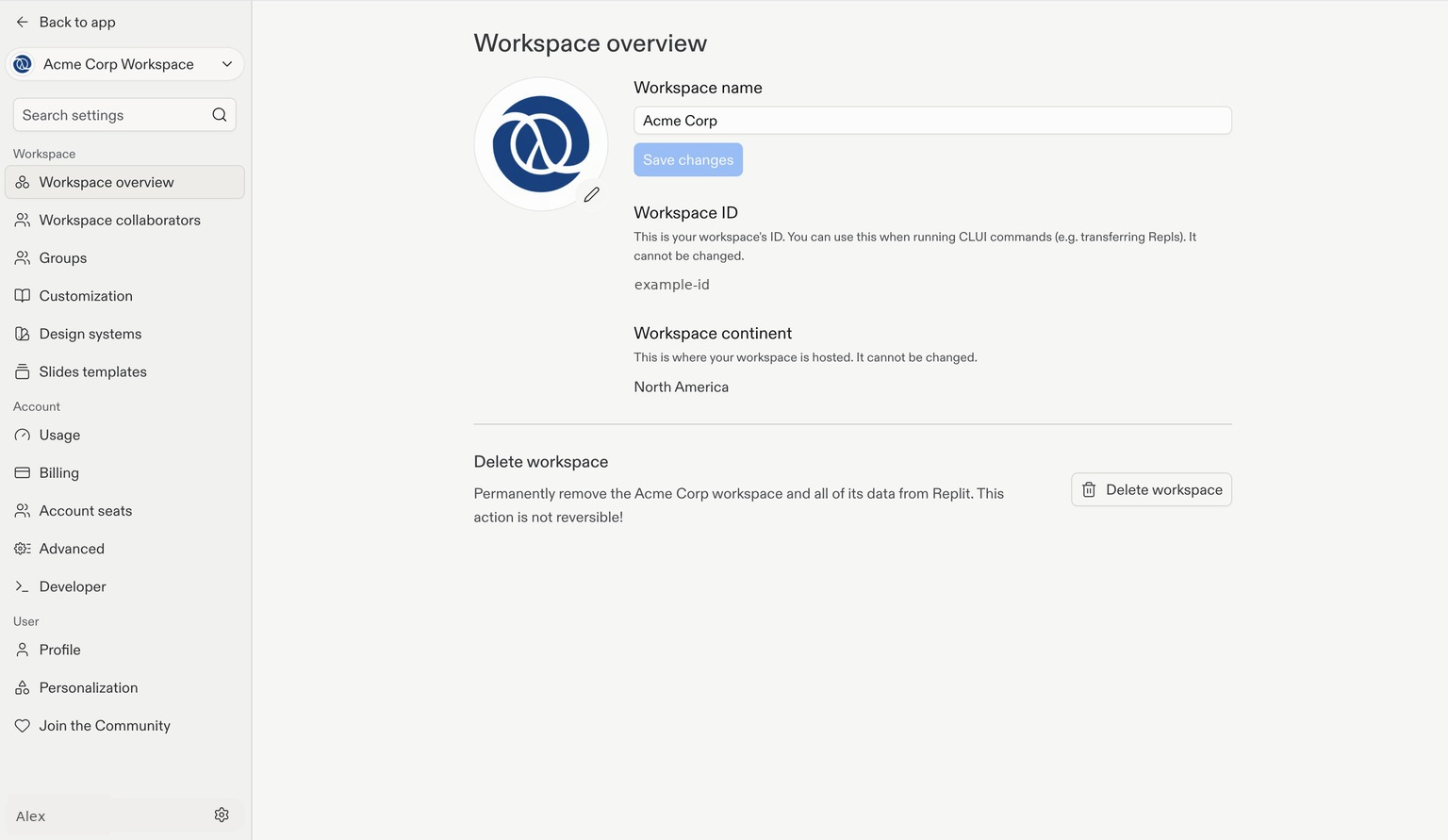
Task: Go to Personalization settings
Action: tap(124, 687)
